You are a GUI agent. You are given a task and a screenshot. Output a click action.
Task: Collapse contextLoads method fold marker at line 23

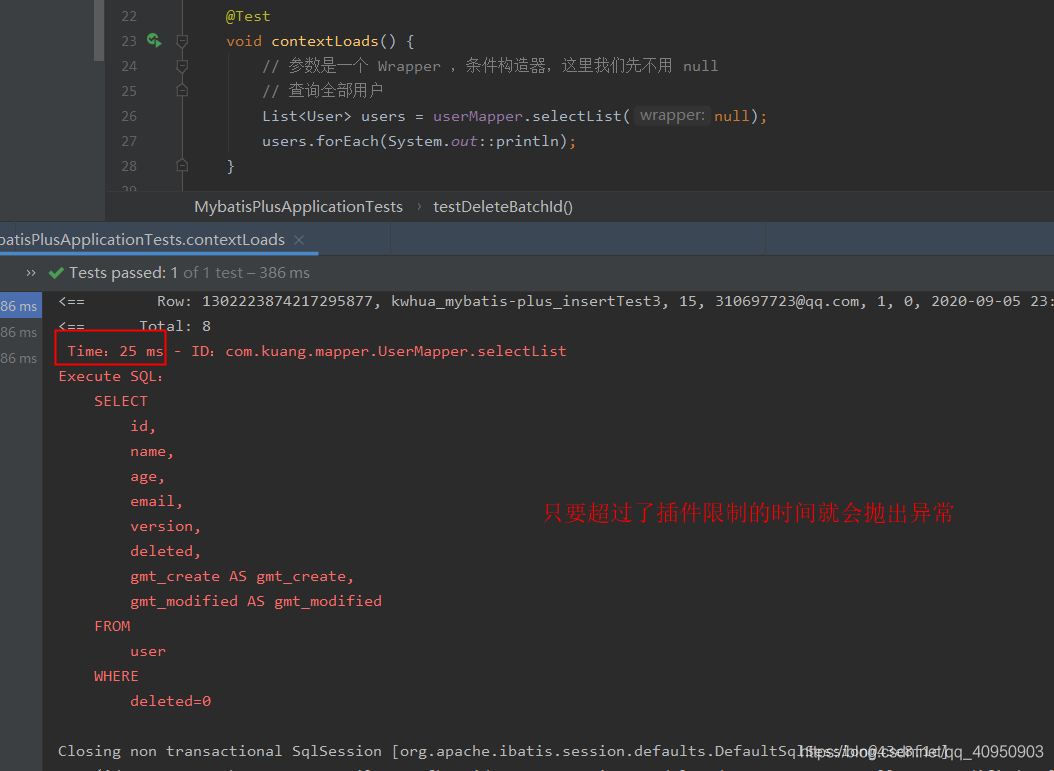point(181,41)
